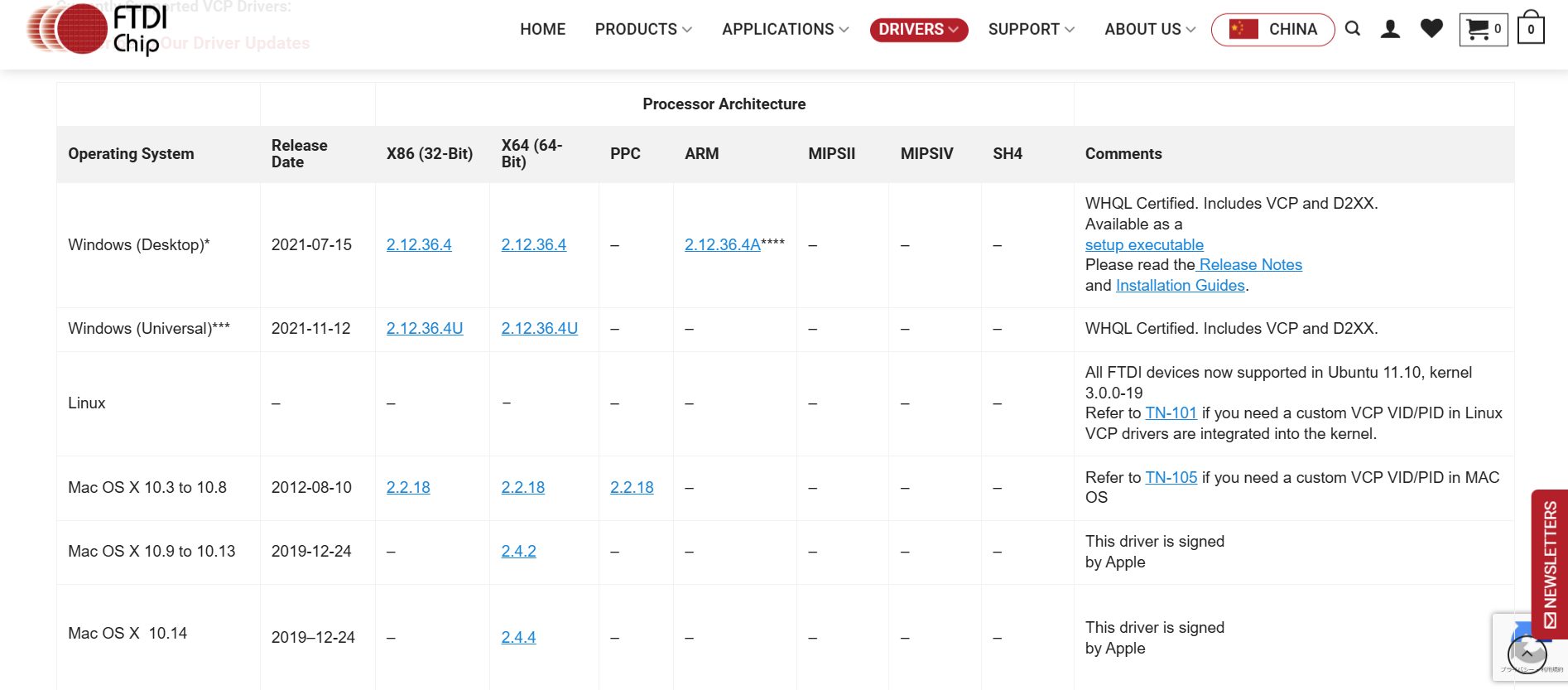This screenshot has width=1568, height=690.
Task: Click the Windows (Universal)*** row label
Action: pyautogui.click(x=149, y=328)
